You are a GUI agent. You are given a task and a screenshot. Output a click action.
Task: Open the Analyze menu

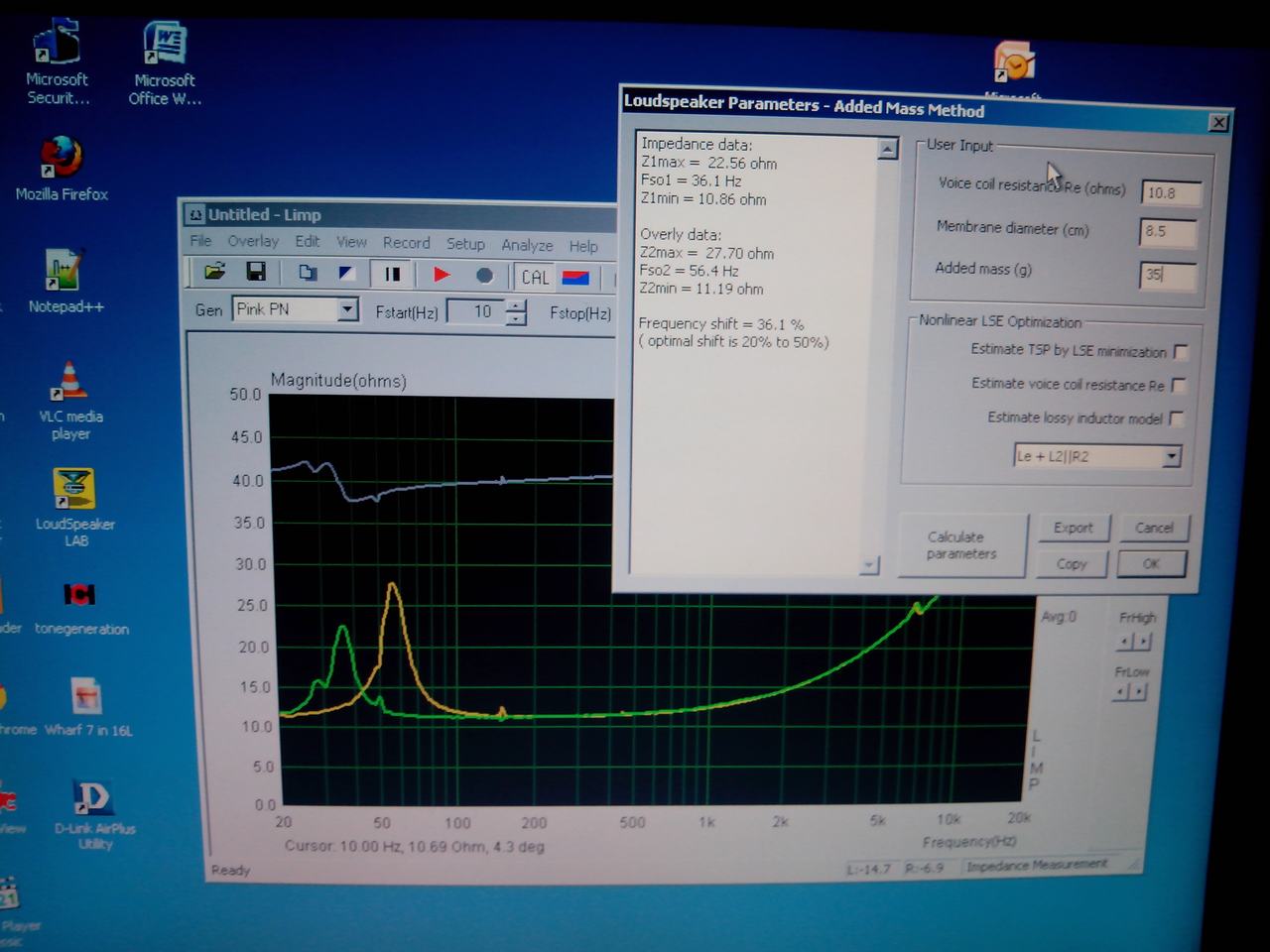coord(527,245)
